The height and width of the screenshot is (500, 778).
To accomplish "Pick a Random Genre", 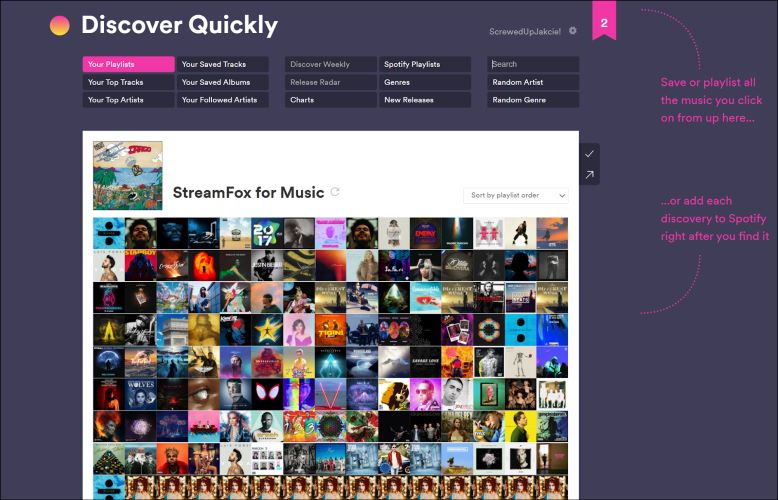I will (x=533, y=100).
